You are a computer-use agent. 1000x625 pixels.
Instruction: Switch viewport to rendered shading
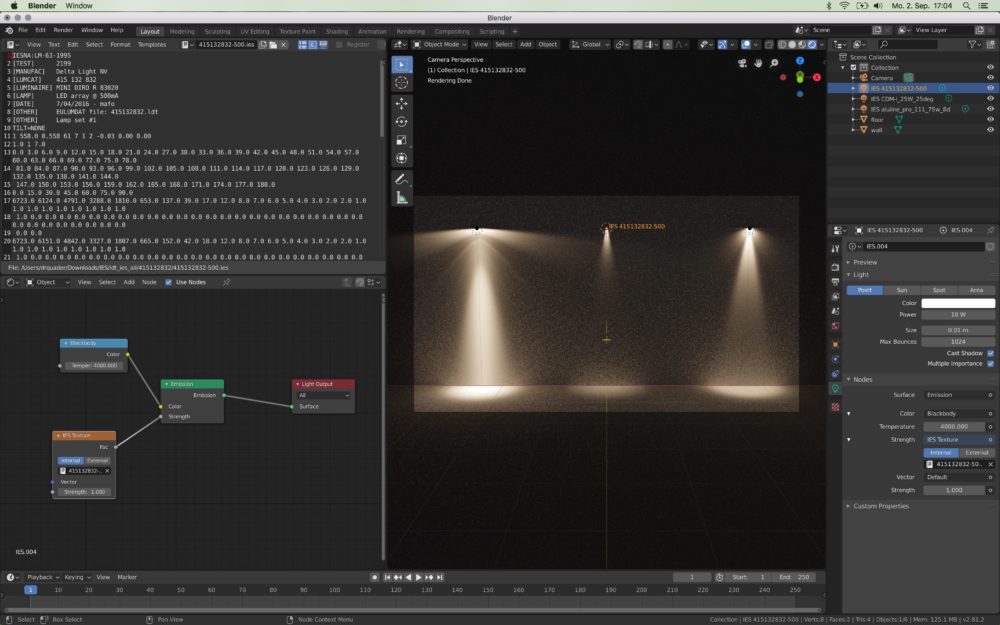coord(812,45)
